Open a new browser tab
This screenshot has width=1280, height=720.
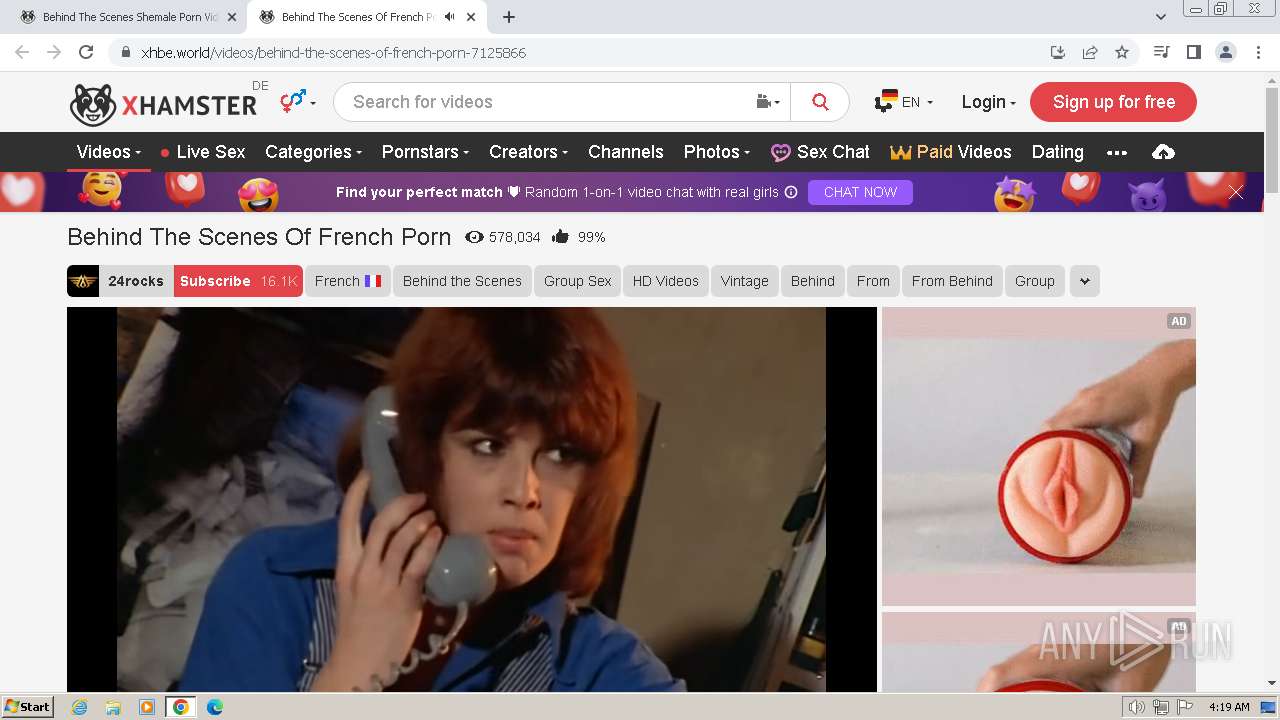point(509,17)
